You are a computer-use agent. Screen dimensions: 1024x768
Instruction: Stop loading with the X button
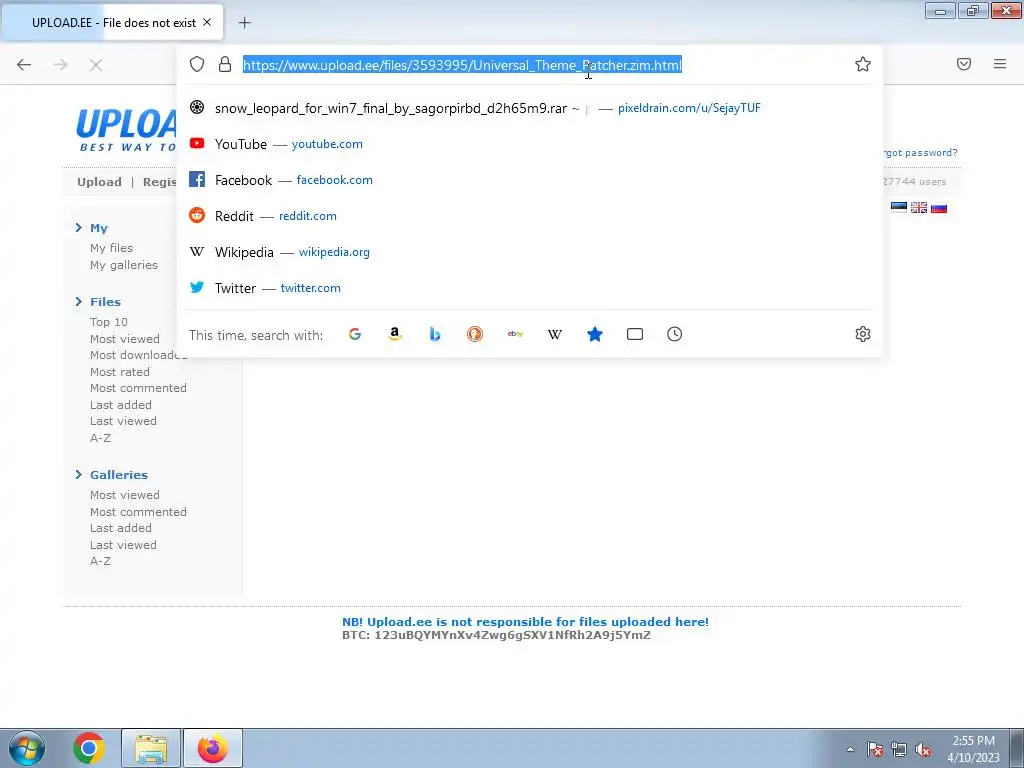[x=96, y=65]
